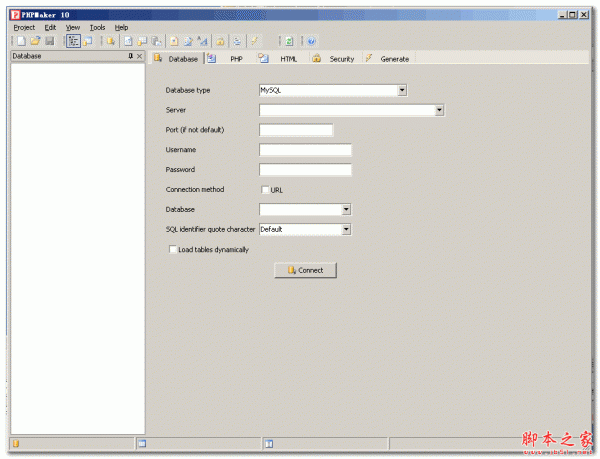Click the blue help question-mark icon
This screenshot has height=459, width=600.
(x=311, y=41)
